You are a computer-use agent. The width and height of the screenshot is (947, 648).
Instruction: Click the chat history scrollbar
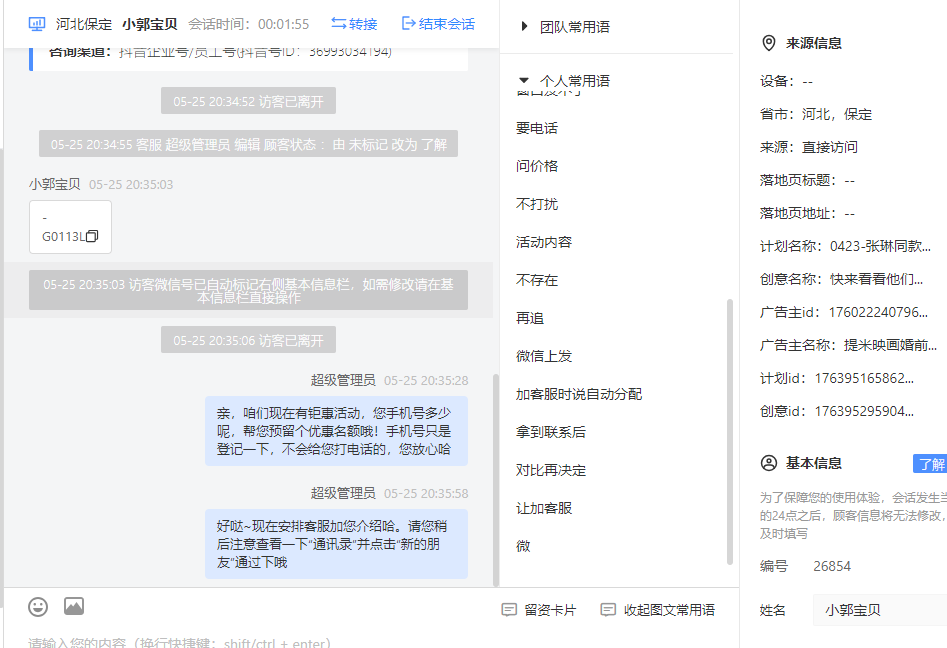point(496,480)
